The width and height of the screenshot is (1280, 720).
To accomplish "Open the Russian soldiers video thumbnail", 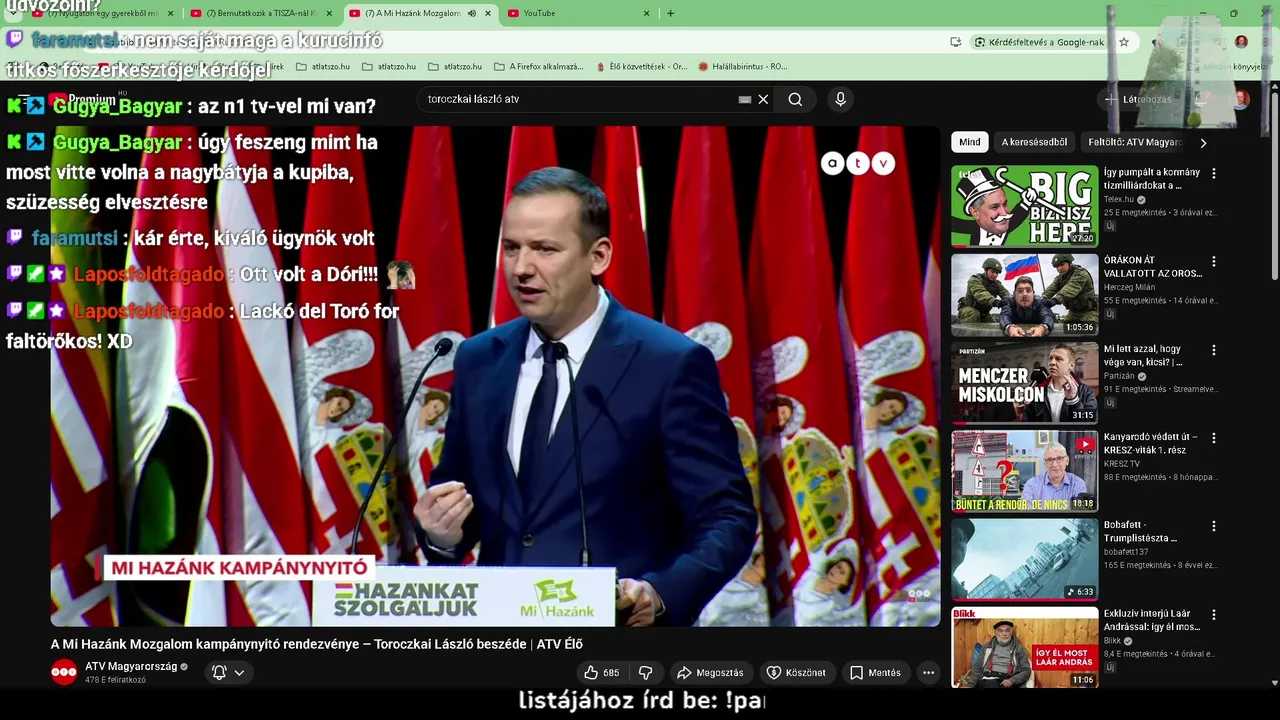I will [x=1024, y=294].
